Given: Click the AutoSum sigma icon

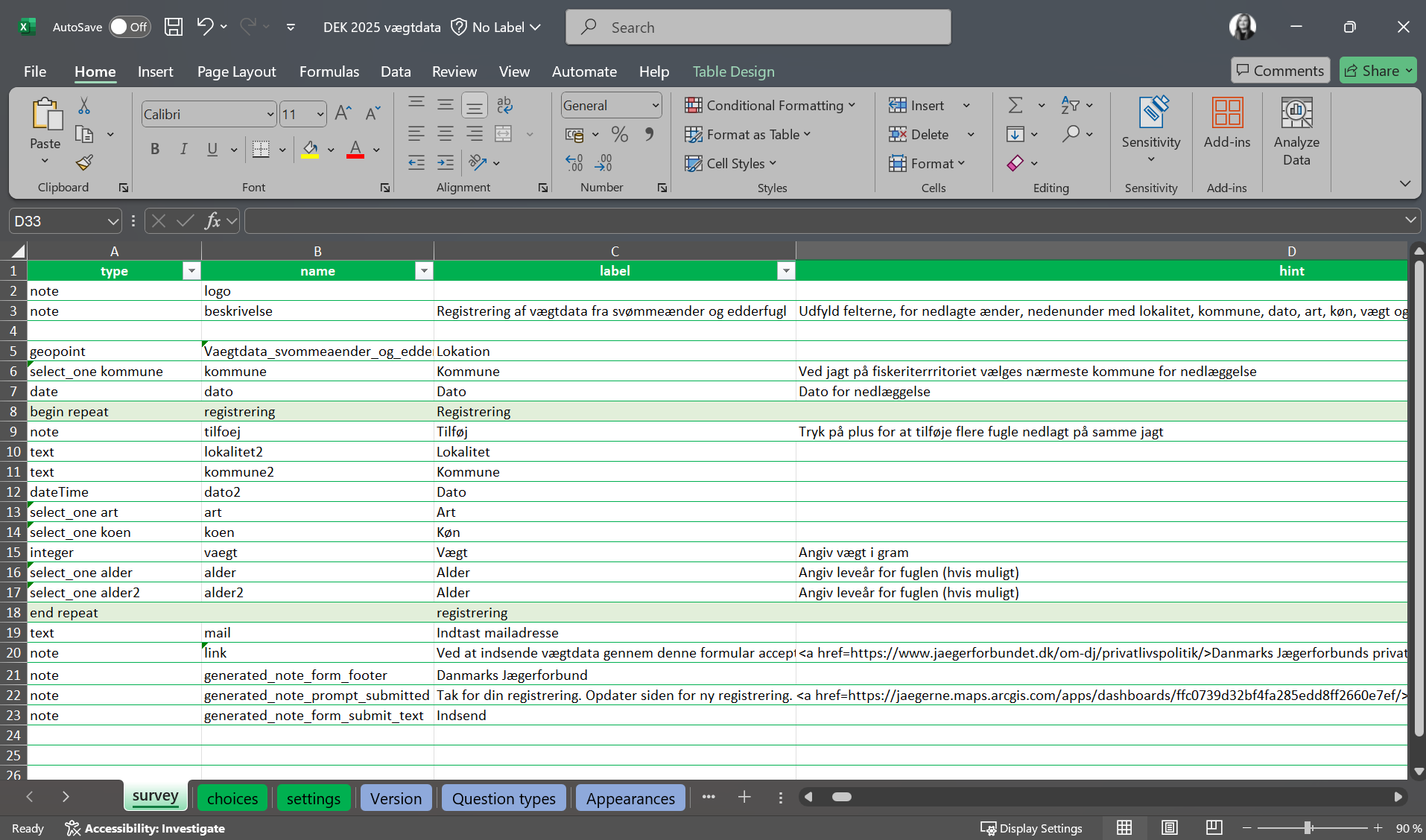Looking at the screenshot, I should [1015, 106].
